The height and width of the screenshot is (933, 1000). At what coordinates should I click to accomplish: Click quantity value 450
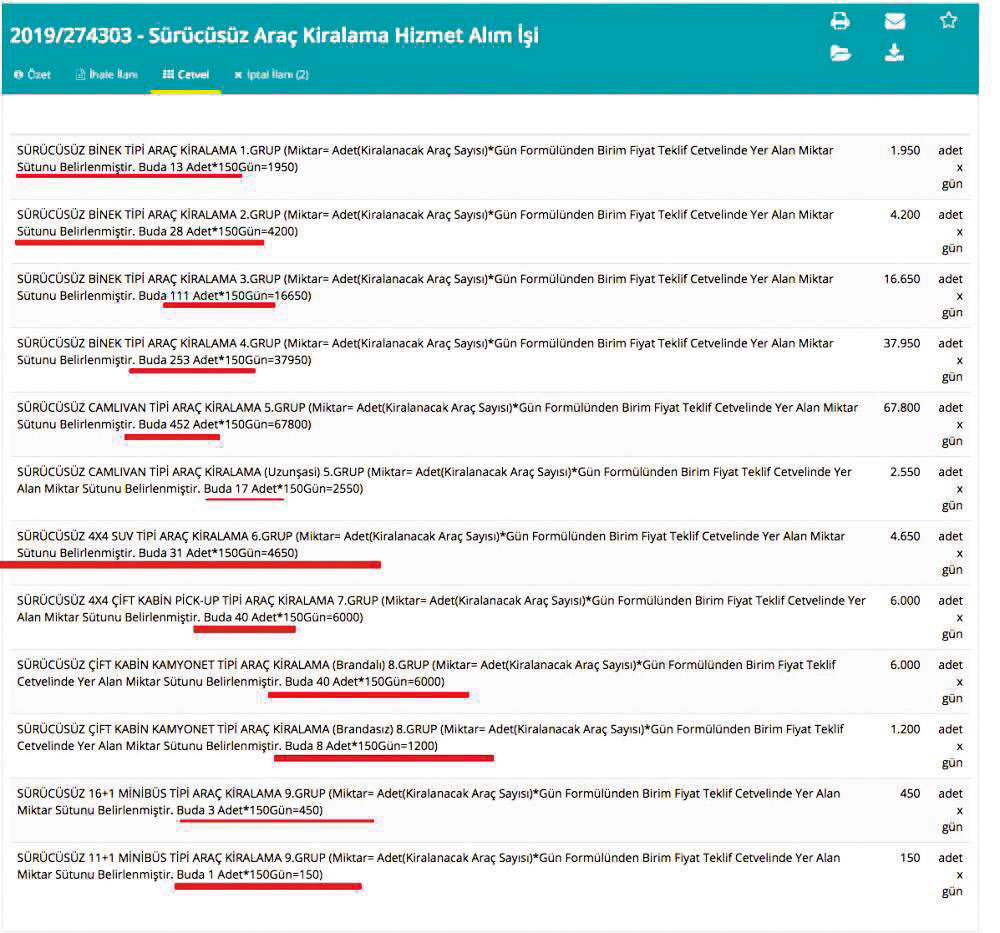910,794
